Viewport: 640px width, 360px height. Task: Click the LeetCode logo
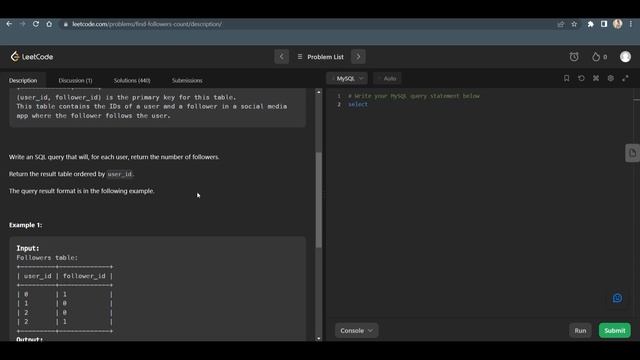point(32,57)
